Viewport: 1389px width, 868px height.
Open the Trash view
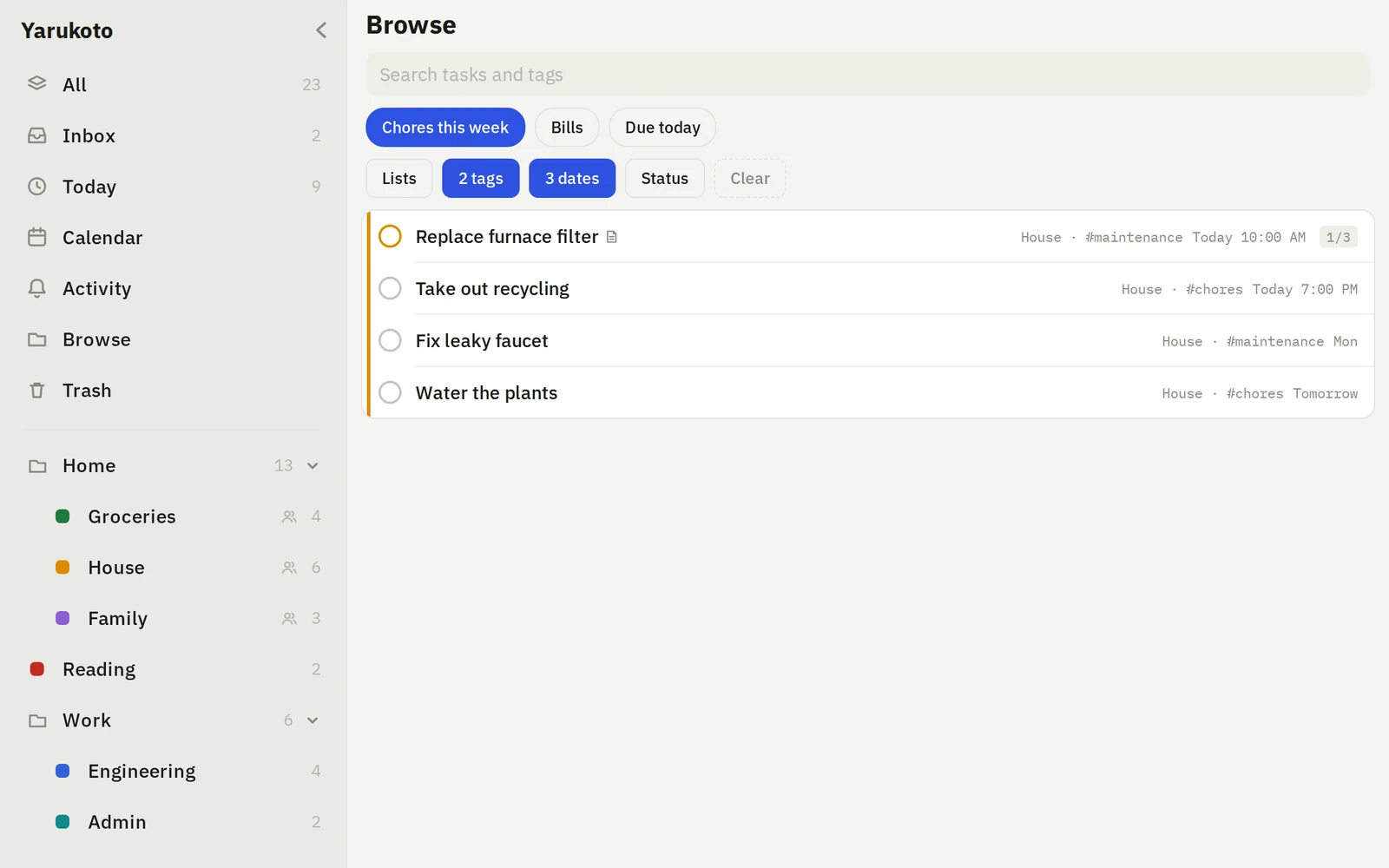174,391
